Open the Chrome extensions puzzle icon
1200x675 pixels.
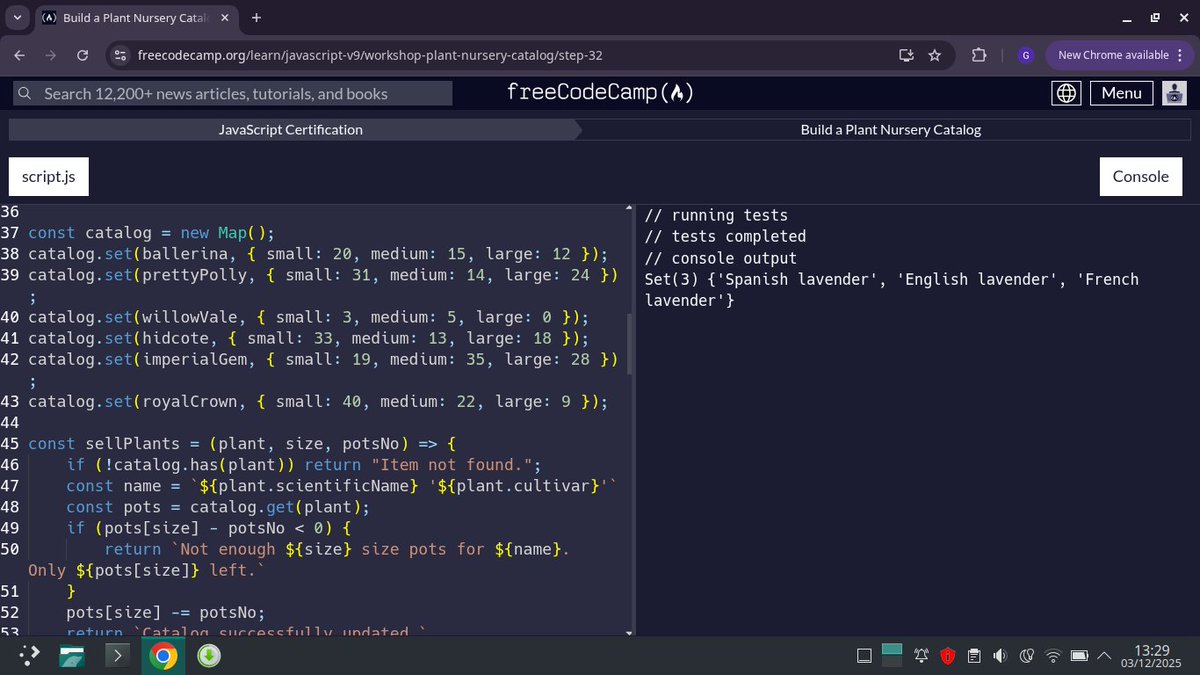coord(979,55)
